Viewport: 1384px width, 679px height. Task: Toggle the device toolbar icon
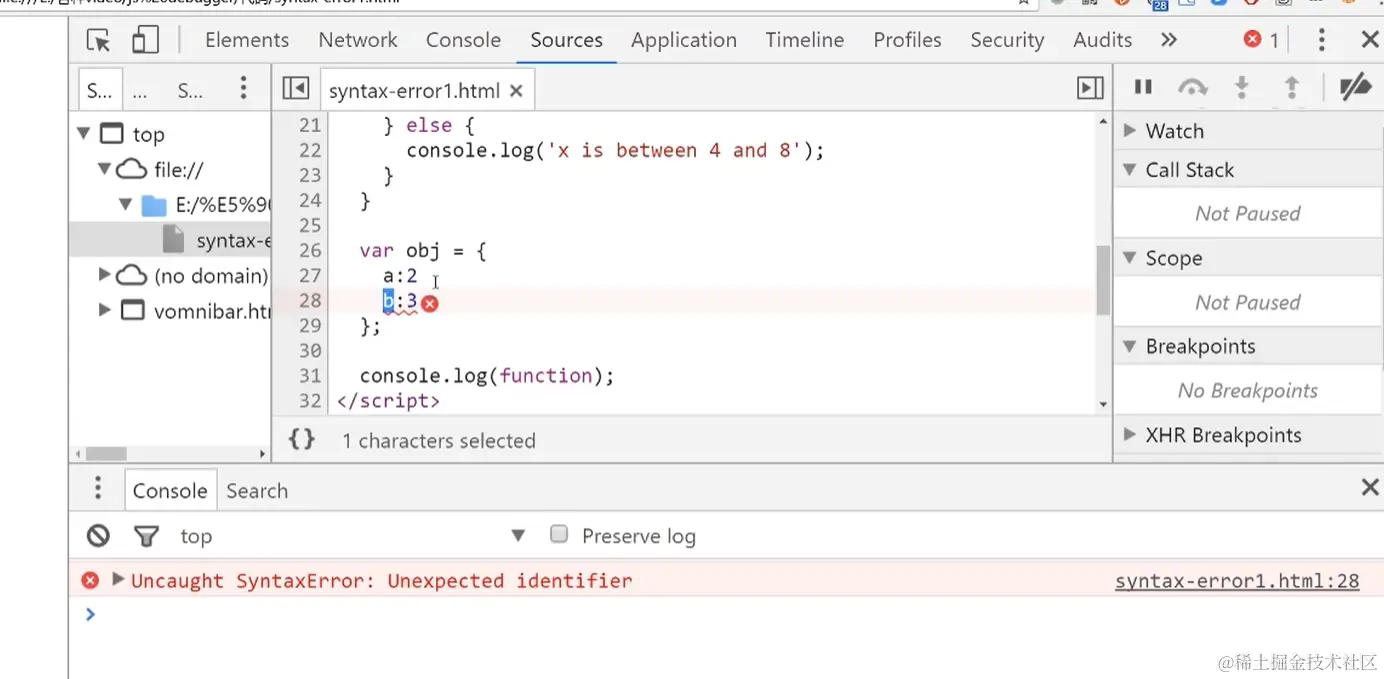tap(146, 40)
